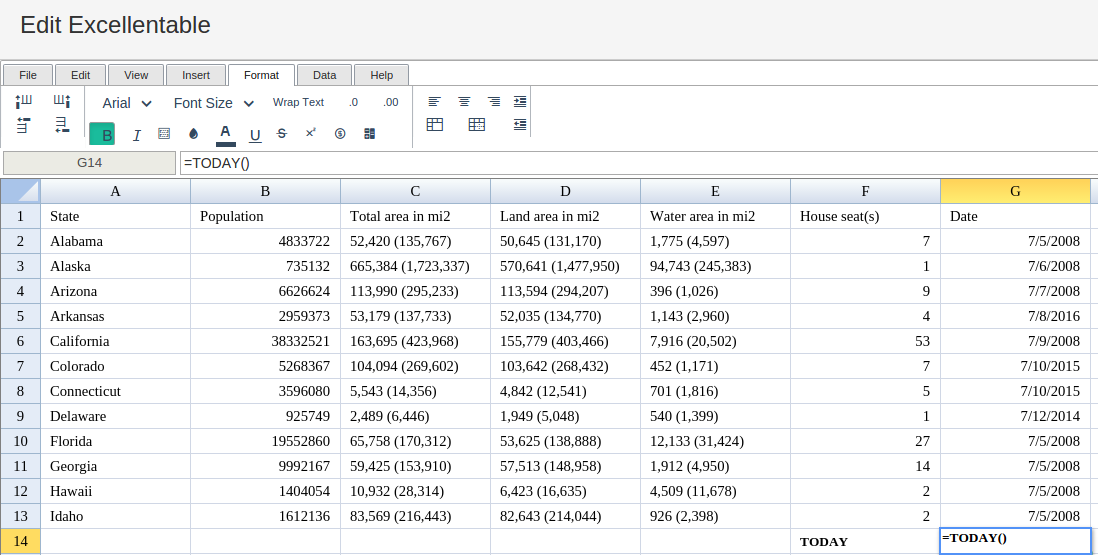
Task: Toggle Wrap Text for the cell
Action: (x=298, y=102)
